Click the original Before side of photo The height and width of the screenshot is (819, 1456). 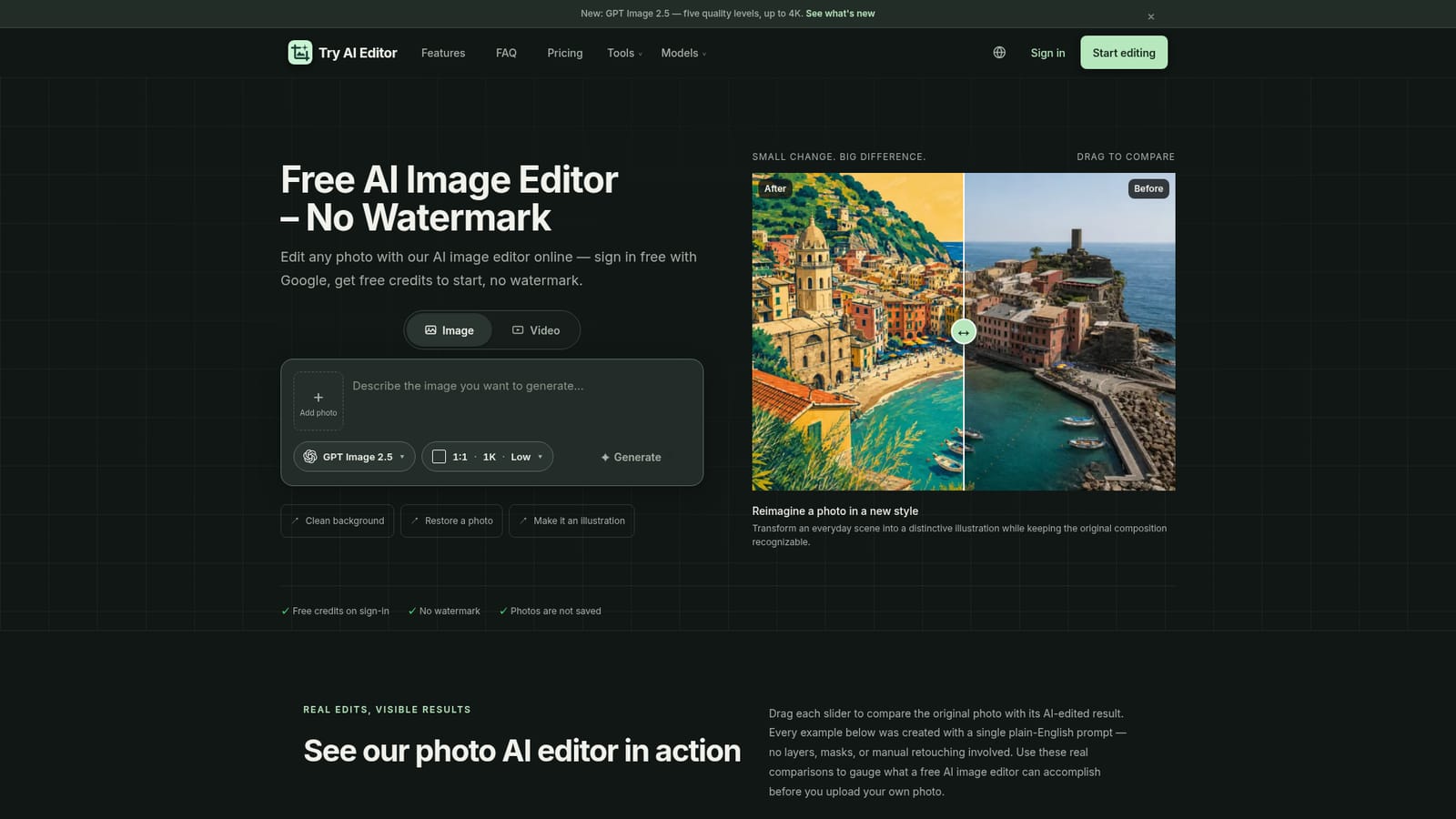[1070, 332]
